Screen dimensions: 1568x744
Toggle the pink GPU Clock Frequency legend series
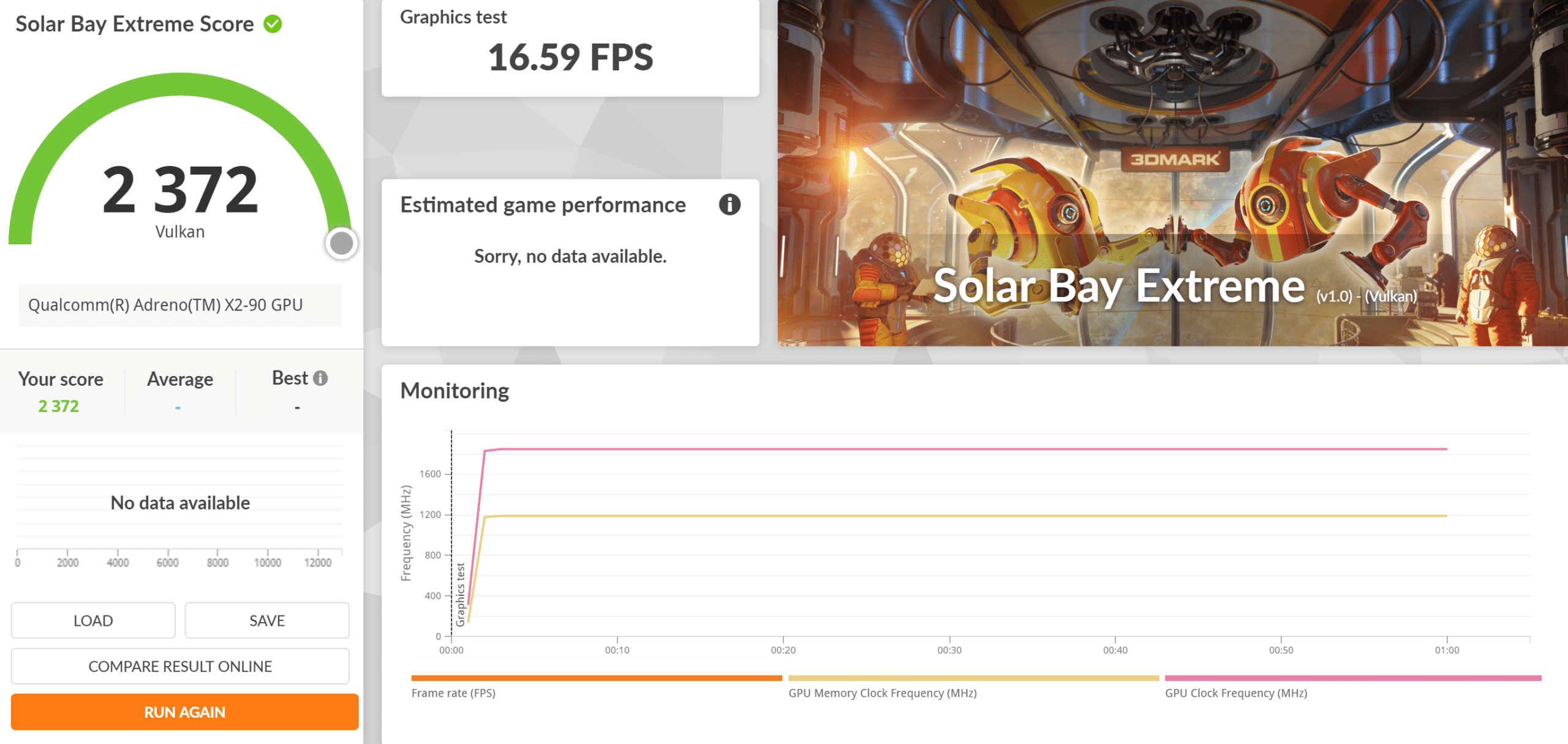[1235, 693]
